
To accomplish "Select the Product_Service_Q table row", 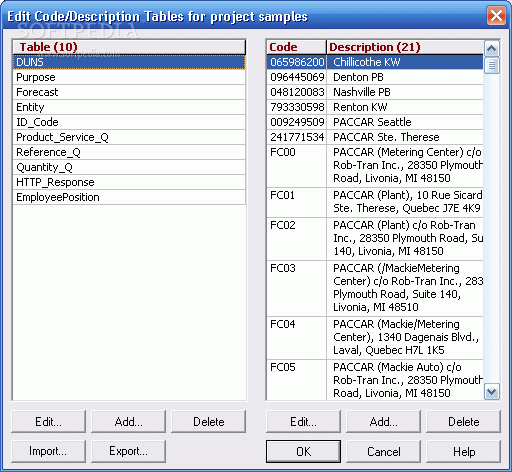I will 129,137.
